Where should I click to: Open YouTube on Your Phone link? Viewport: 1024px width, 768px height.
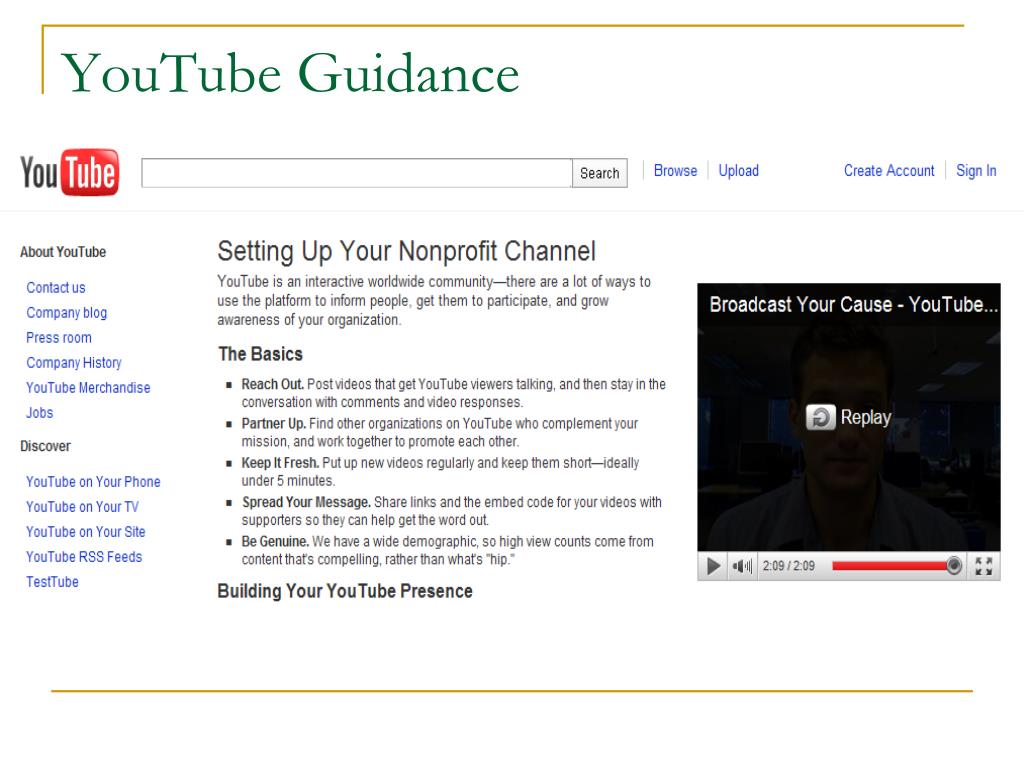pos(93,481)
